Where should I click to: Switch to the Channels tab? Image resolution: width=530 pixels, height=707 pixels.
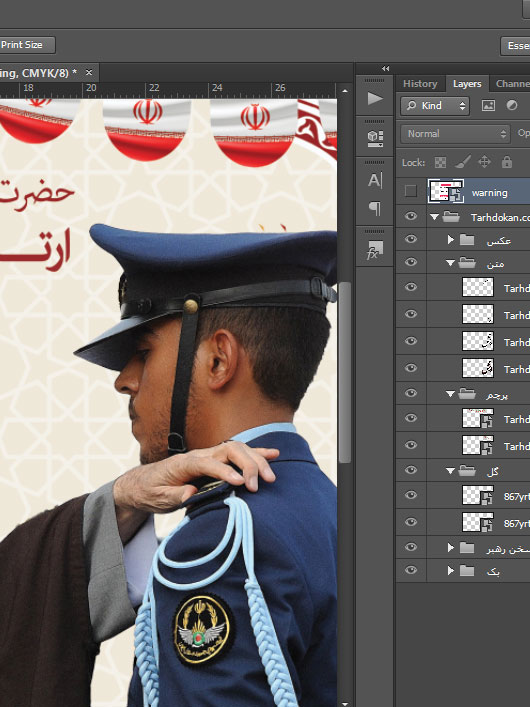point(512,84)
